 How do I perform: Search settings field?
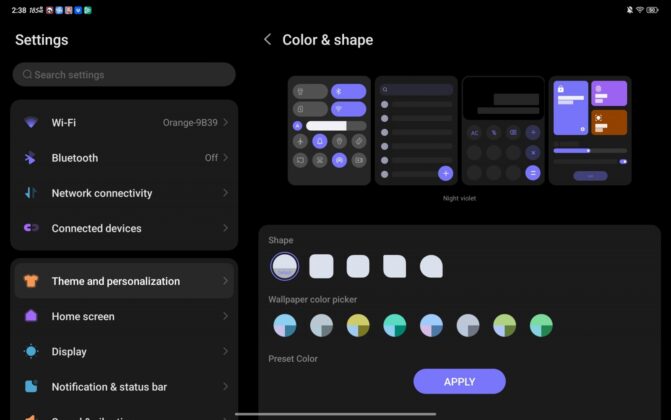click(x=124, y=74)
